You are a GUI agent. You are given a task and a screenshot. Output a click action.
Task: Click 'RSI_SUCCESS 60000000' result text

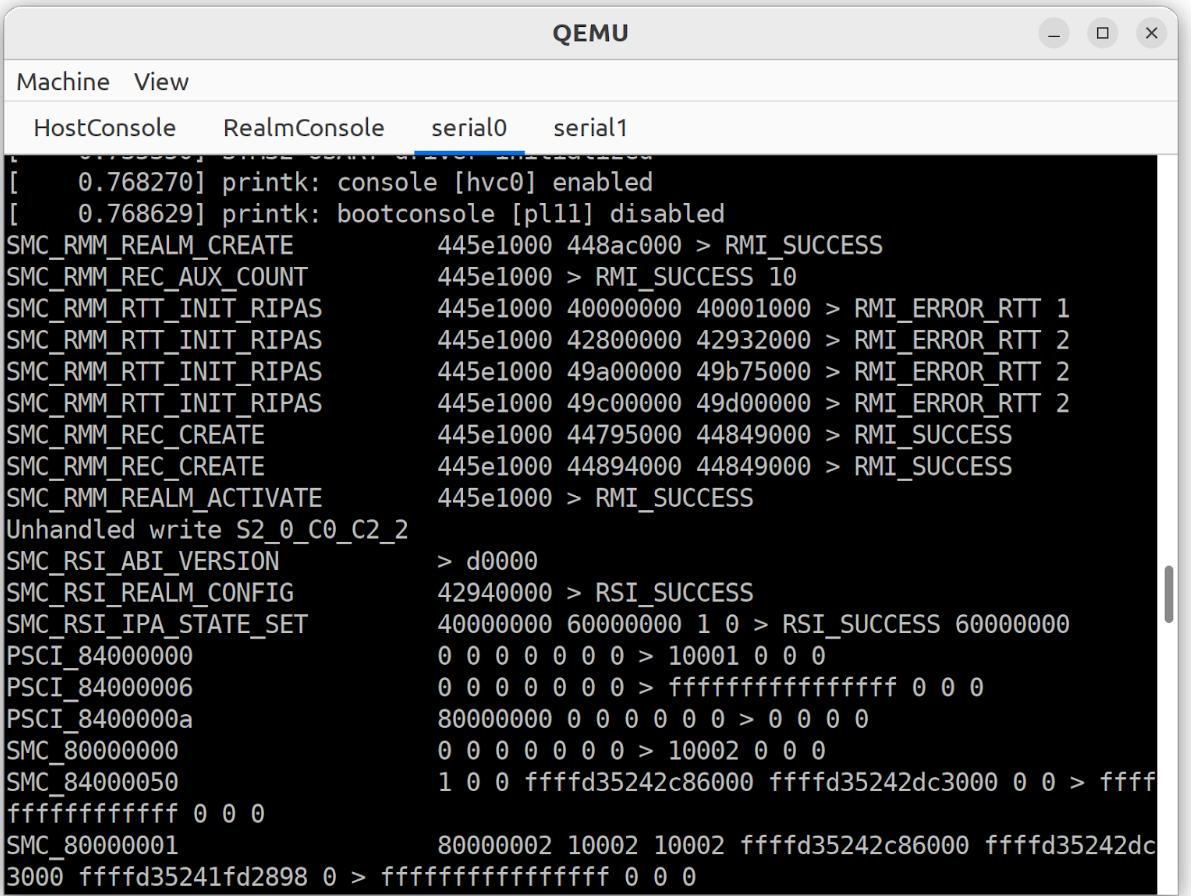click(926, 624)
